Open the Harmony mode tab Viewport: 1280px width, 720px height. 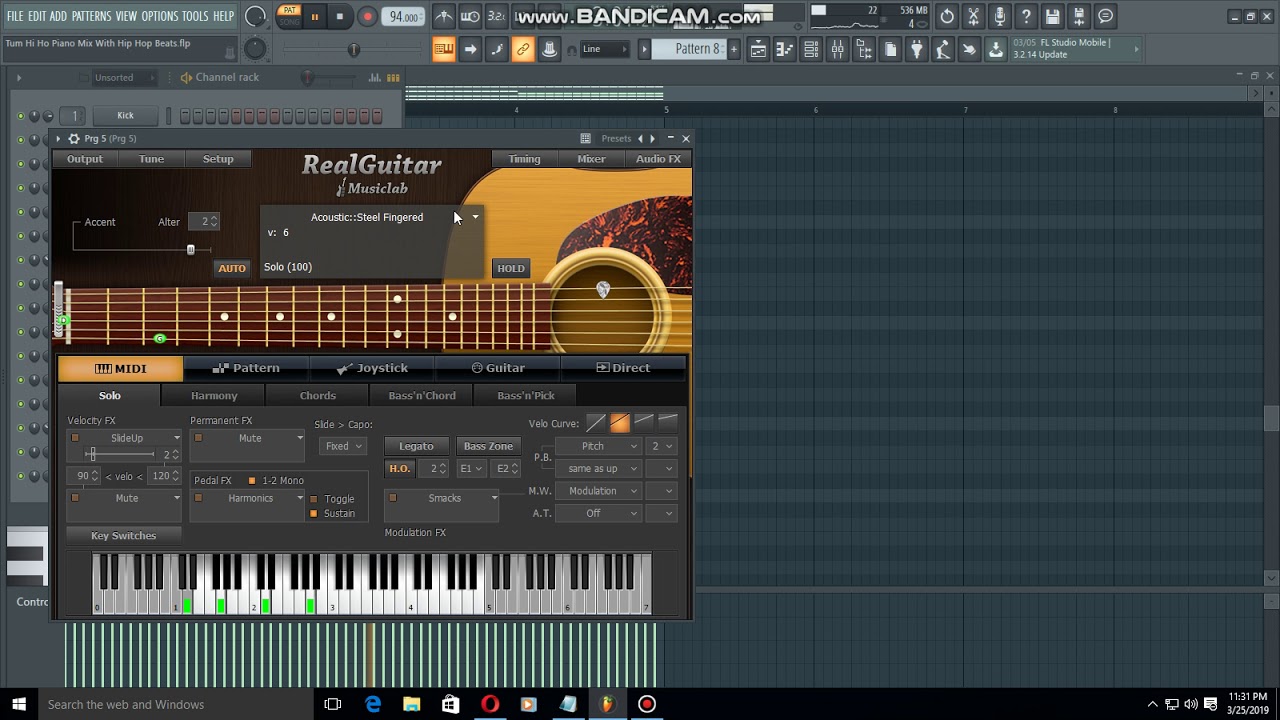tap(214, 395)
